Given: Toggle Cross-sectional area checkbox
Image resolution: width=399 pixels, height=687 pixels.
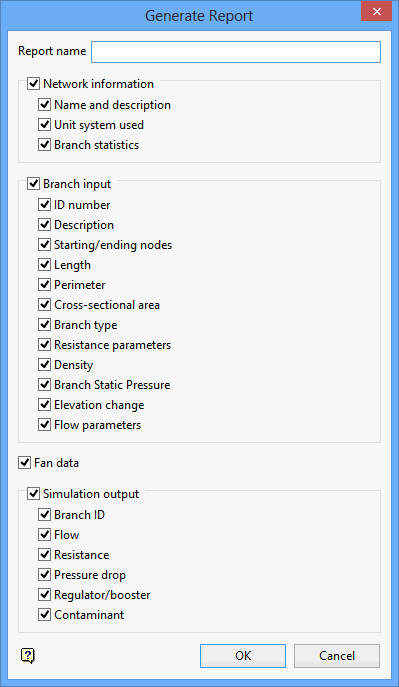Looking at the screenshot, I should click(44, 305).
